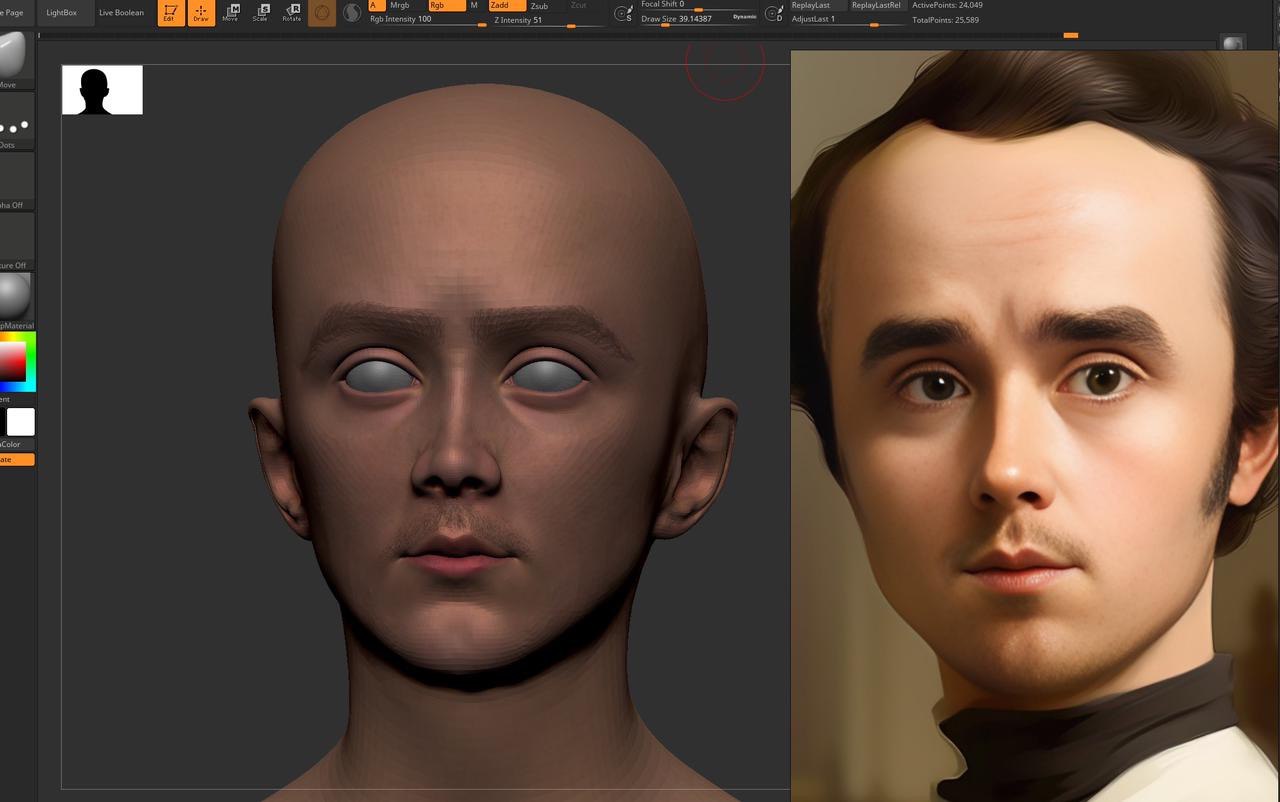1280x802 pixels.
Task: Open the current material selector
Action: pos(15,295)
